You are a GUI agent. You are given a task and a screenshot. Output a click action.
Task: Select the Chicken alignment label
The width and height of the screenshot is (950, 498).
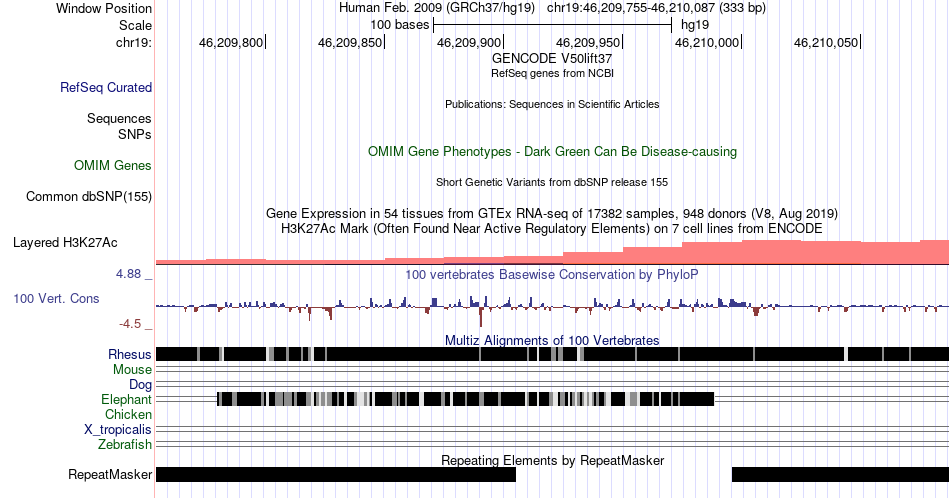click(x=128, y=414)
